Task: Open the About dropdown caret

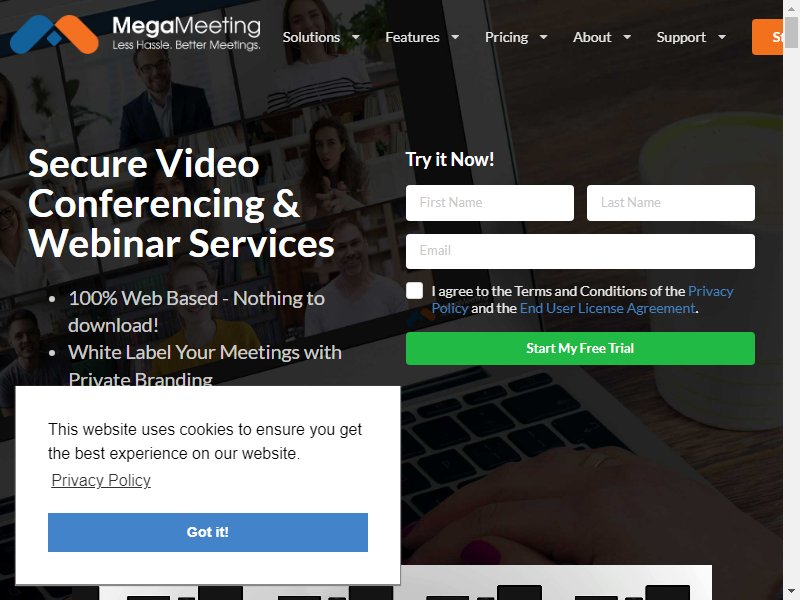Action: coord(627,37)
